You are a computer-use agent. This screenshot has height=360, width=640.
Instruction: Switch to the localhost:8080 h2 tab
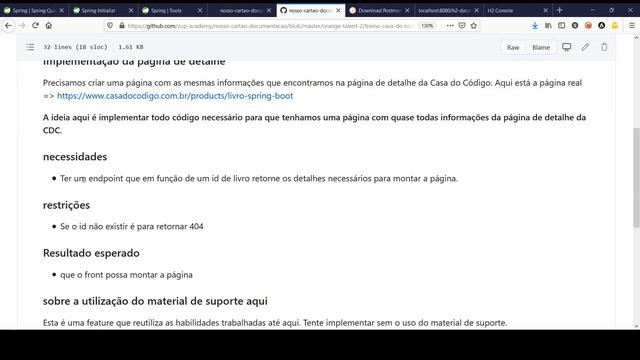point(449,10)
